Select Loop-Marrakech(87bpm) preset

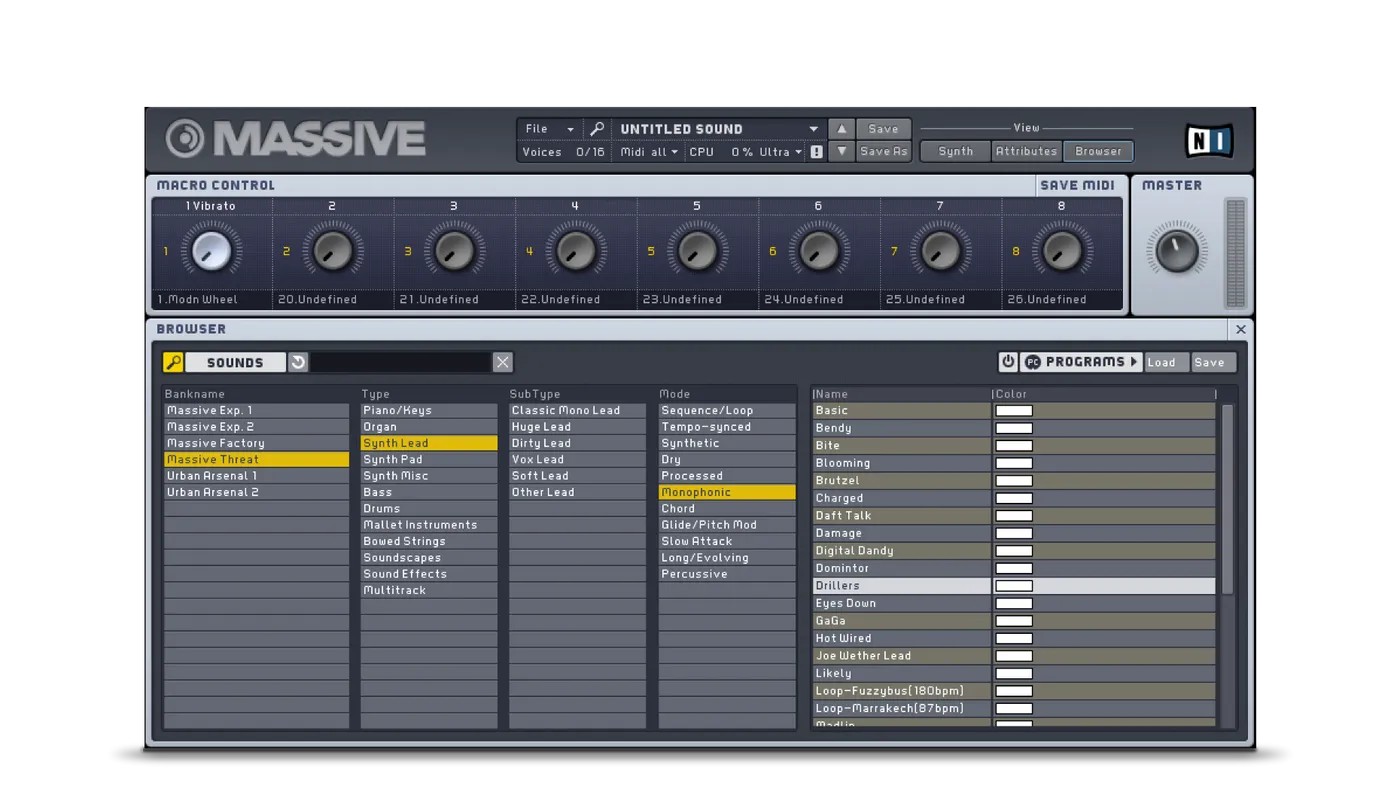(1014, 708)
